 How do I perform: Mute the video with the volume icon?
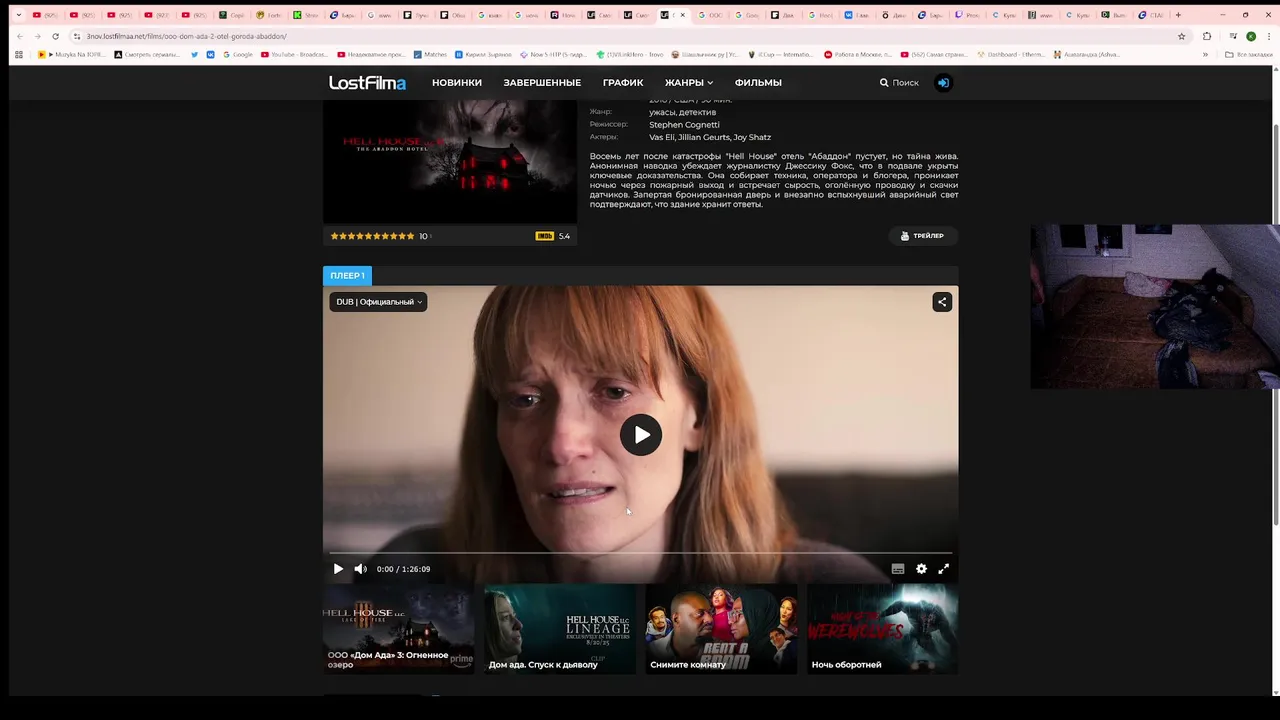click(x=360, y=569)
